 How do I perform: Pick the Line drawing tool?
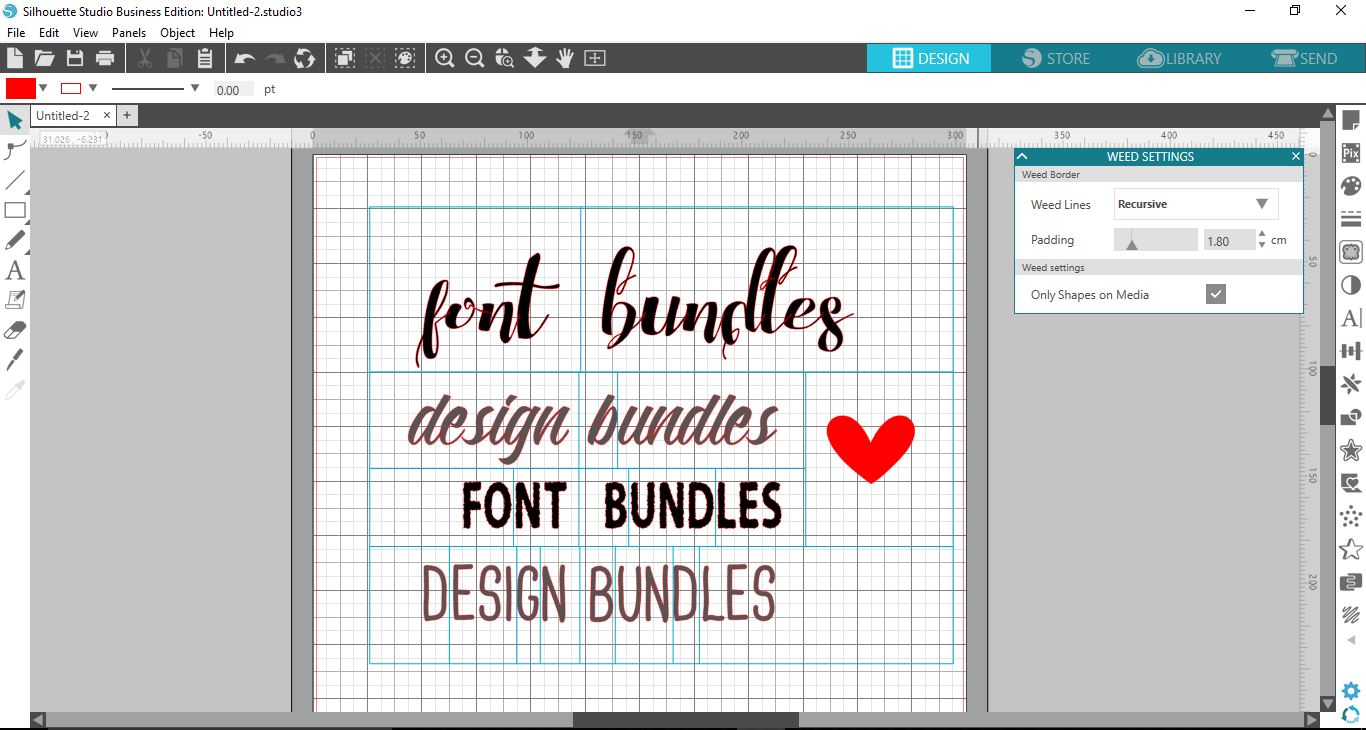click(15, 181)
